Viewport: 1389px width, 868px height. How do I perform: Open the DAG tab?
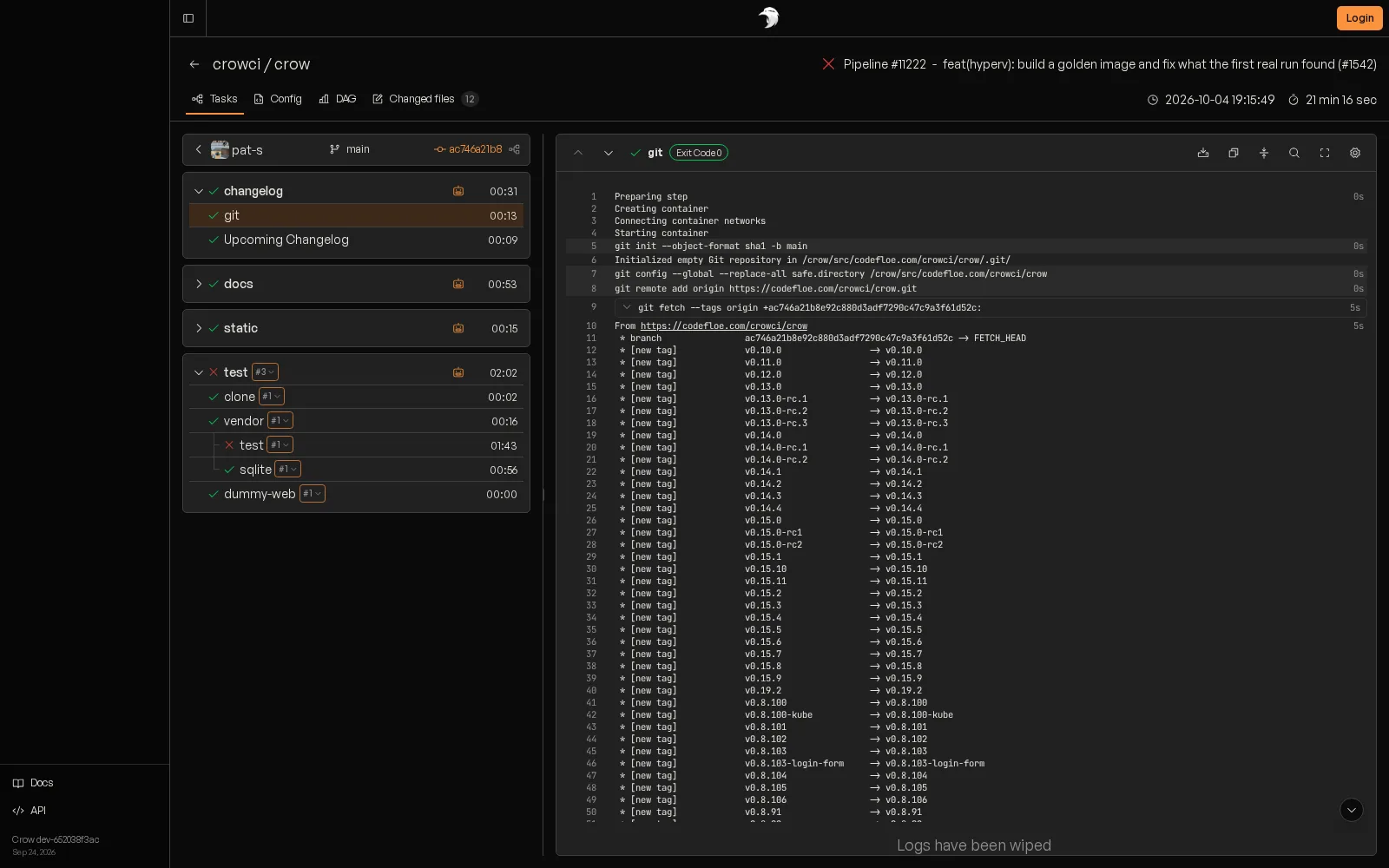pyautogui.click(x=338, y=99)
